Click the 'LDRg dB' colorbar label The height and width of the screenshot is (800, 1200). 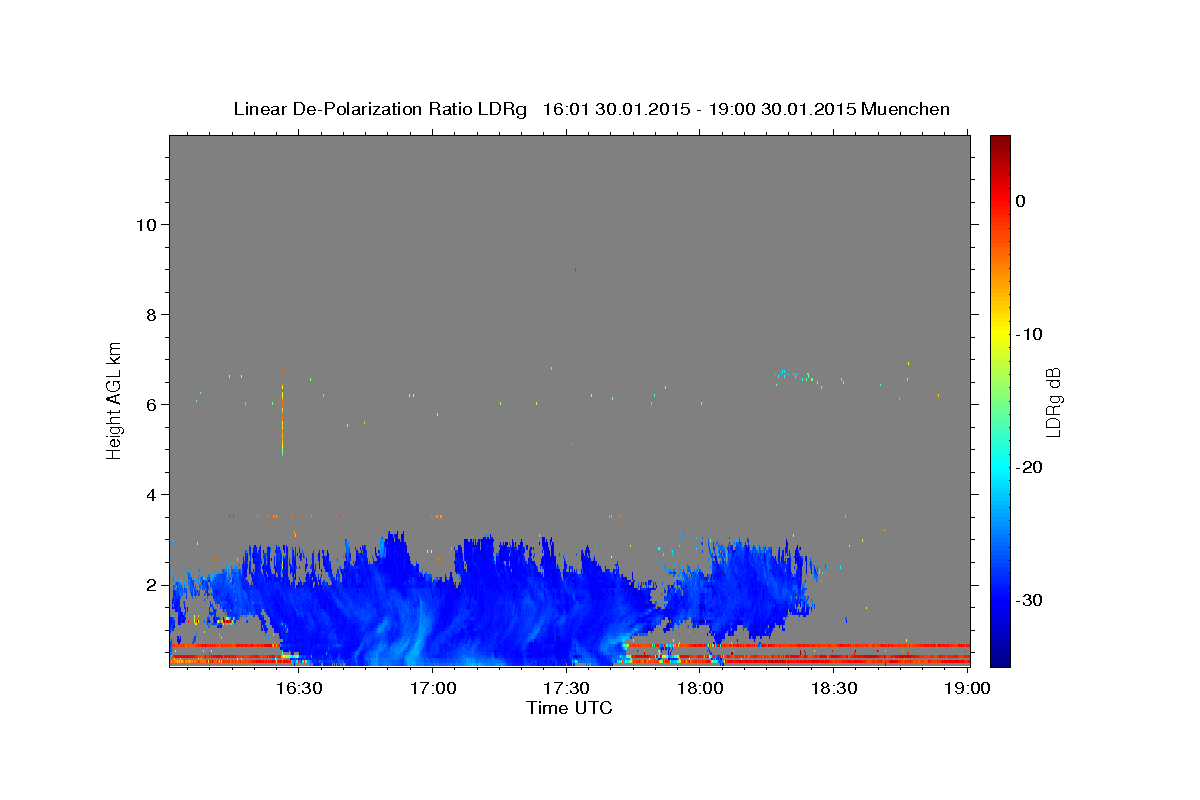pyautogui.click(x=1052, y=402)
